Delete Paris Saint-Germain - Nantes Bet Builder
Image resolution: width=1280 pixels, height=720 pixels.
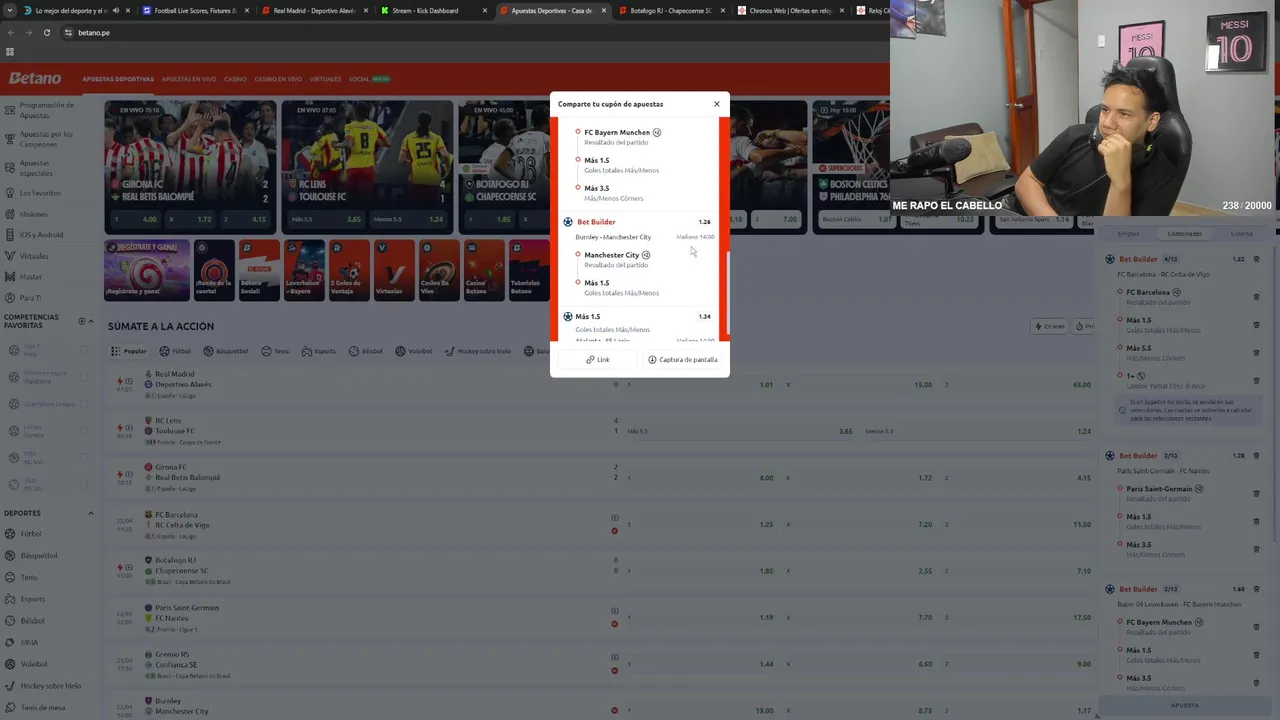[1257, 456]
